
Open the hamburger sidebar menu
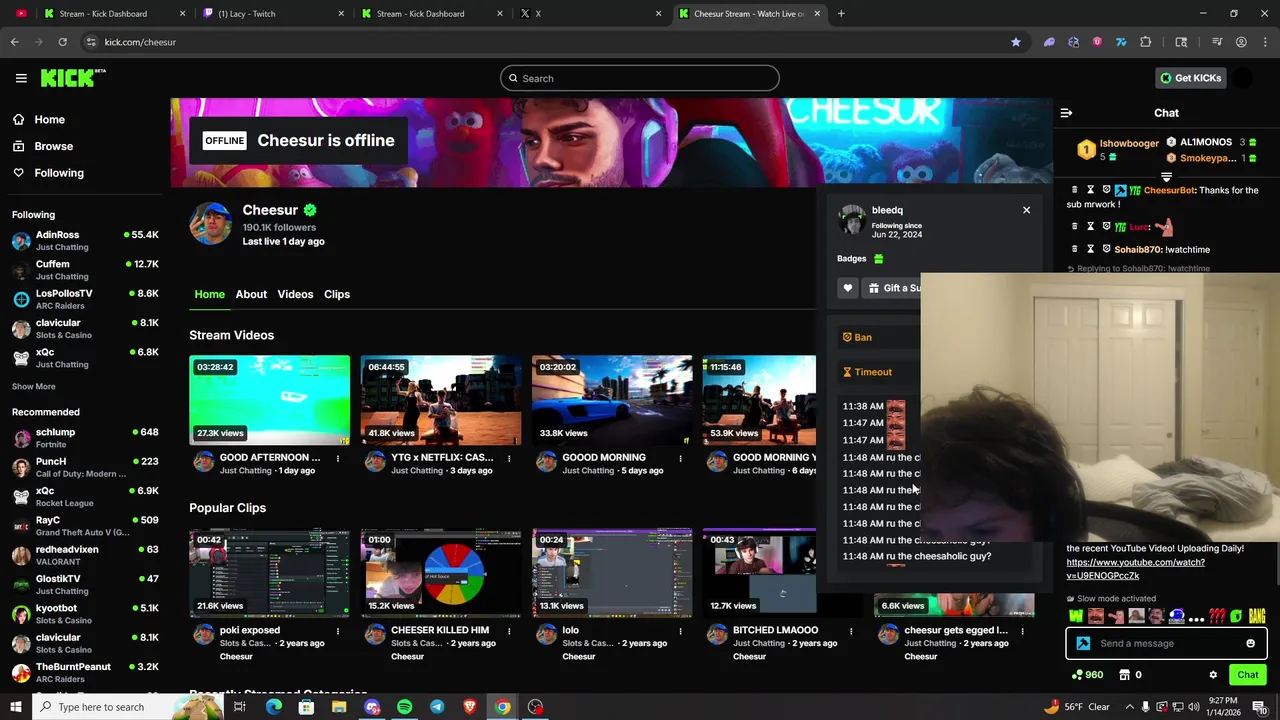[21, 78]
